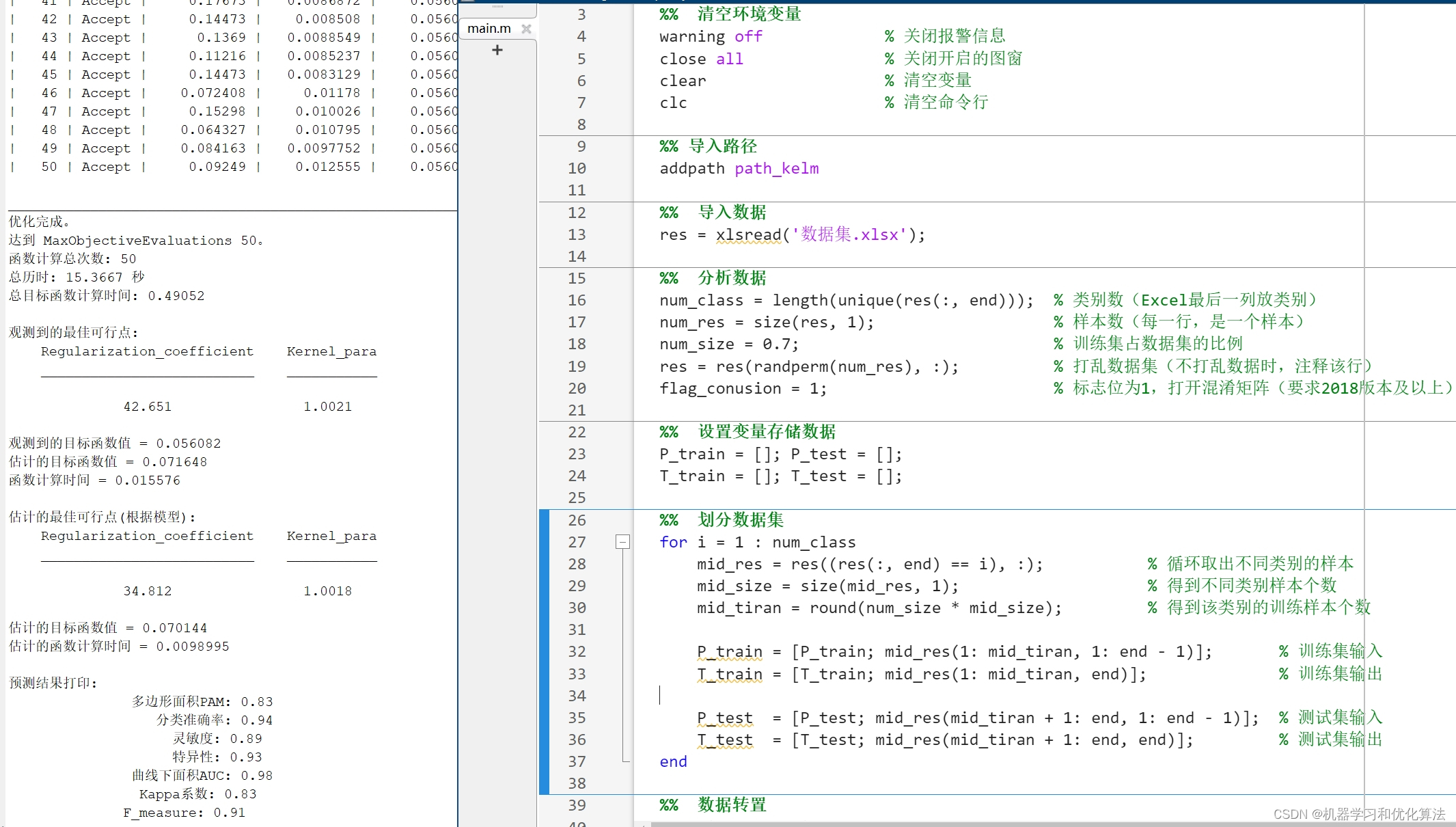
Task: Click the '%% 划分数据集' section header
Action: 722,520
